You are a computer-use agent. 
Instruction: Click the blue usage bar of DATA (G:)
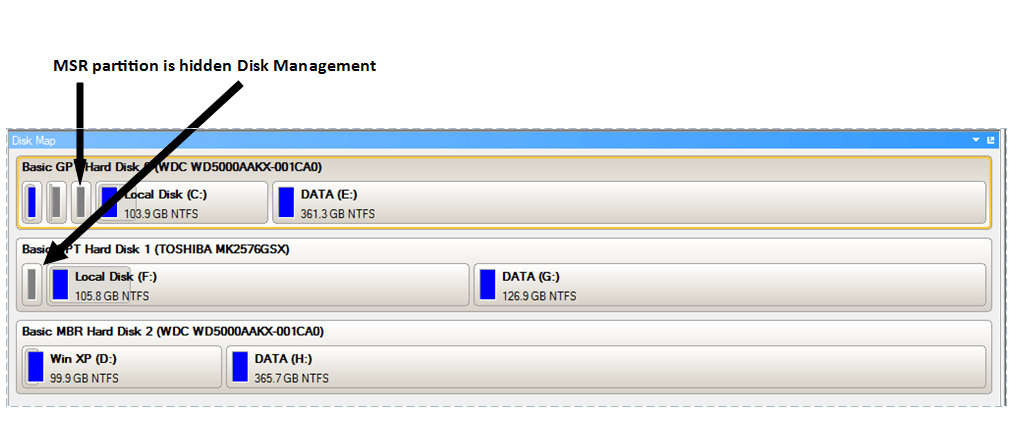487,284
